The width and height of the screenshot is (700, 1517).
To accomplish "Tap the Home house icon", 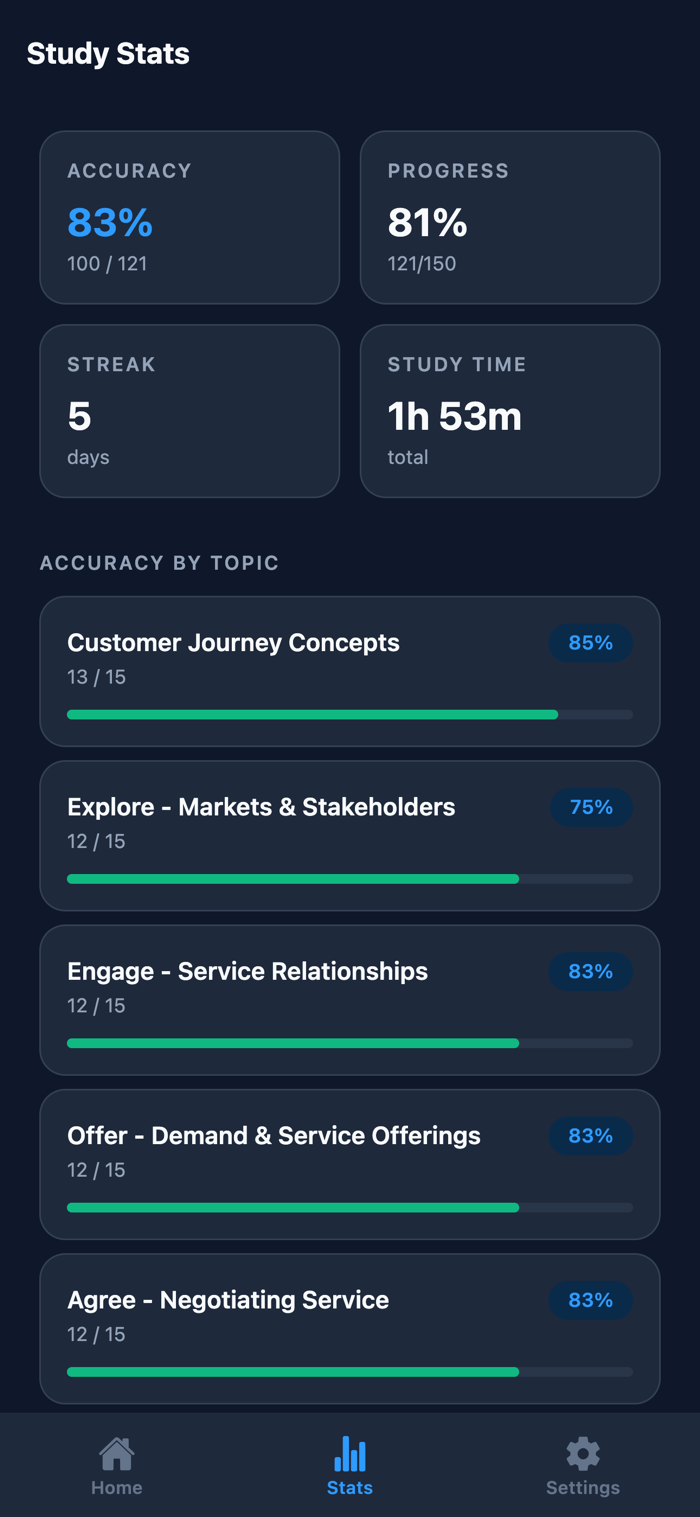I will [116, 1453].
